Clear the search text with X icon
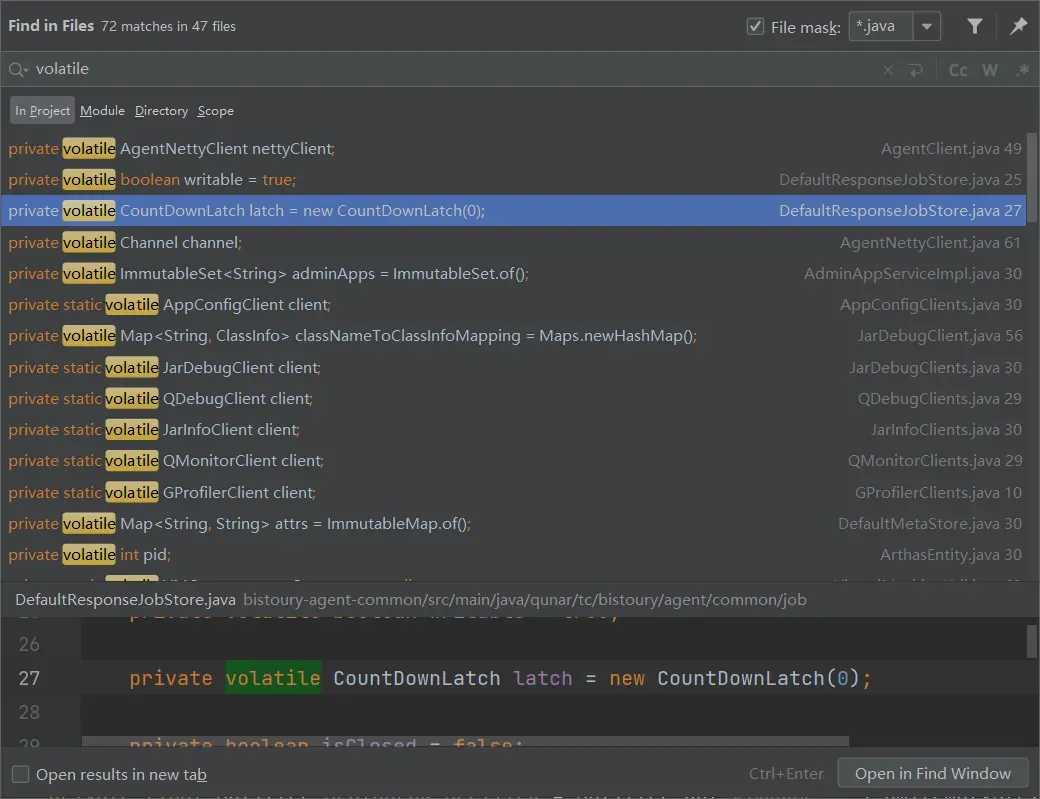 [888, 70]
